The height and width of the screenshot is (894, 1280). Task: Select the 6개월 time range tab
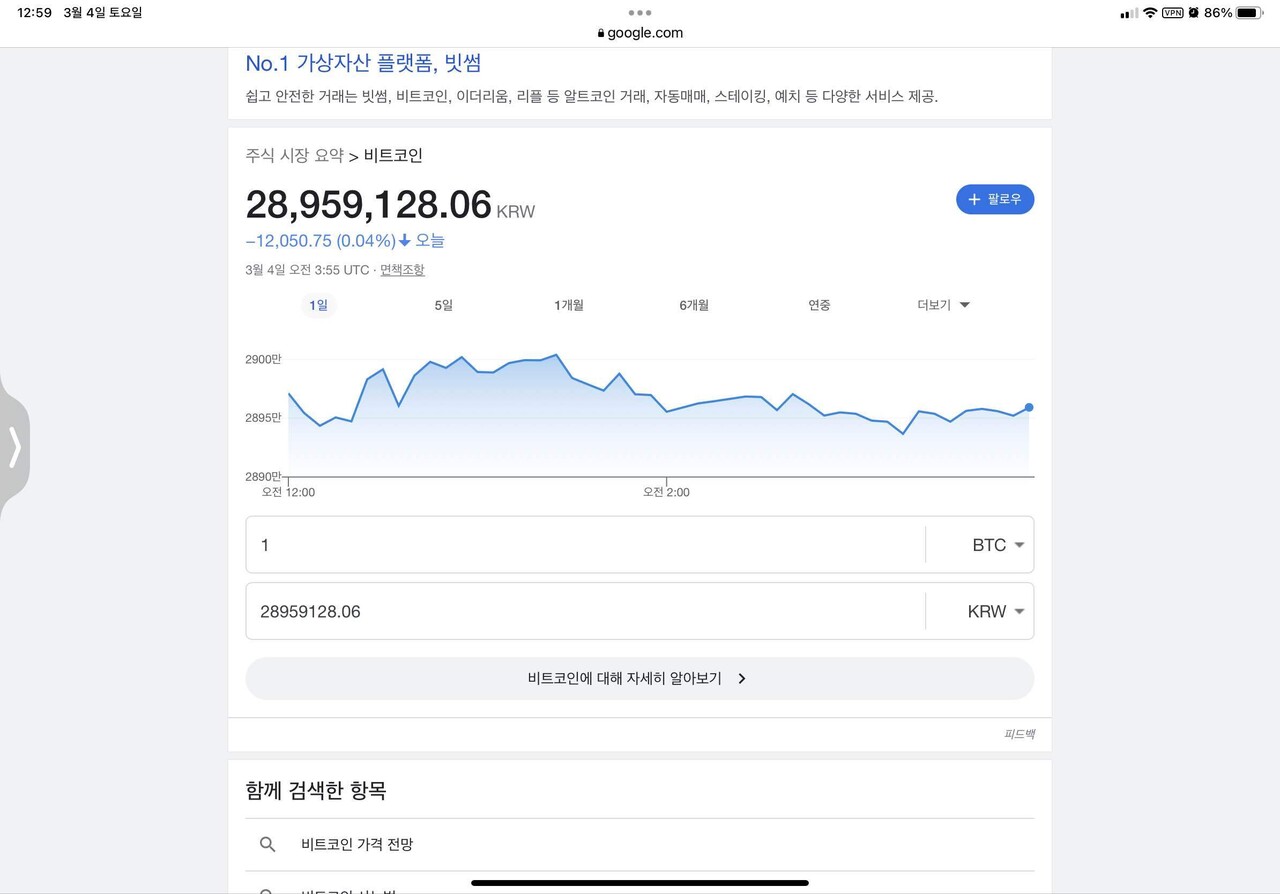click(x=694, y=305)
